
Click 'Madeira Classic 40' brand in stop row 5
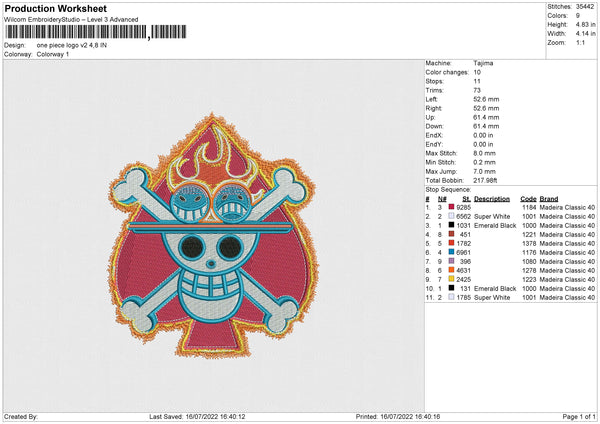(x=567, y=243)
